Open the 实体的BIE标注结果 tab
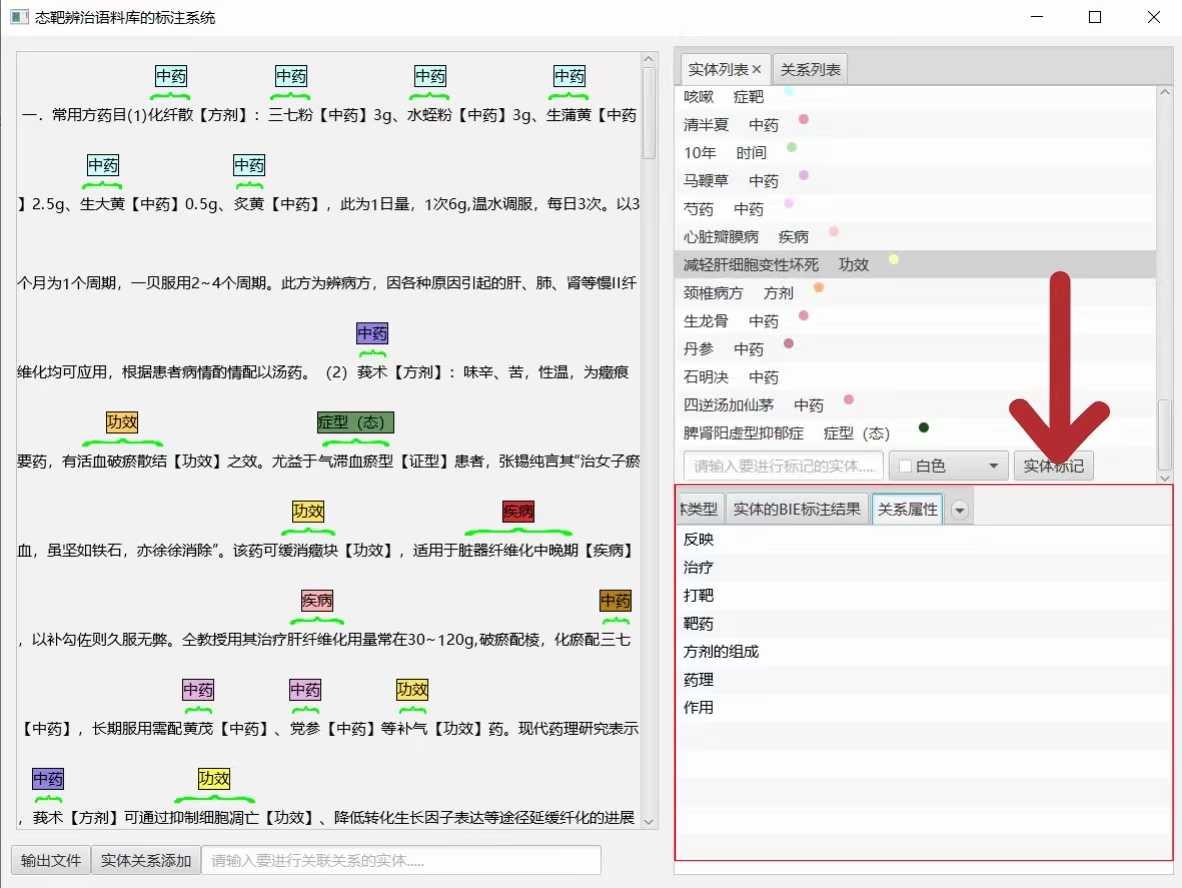 tap(796, 509)
